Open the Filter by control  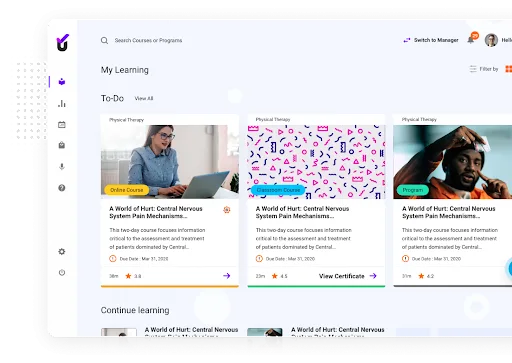click(x=484, y=69)
